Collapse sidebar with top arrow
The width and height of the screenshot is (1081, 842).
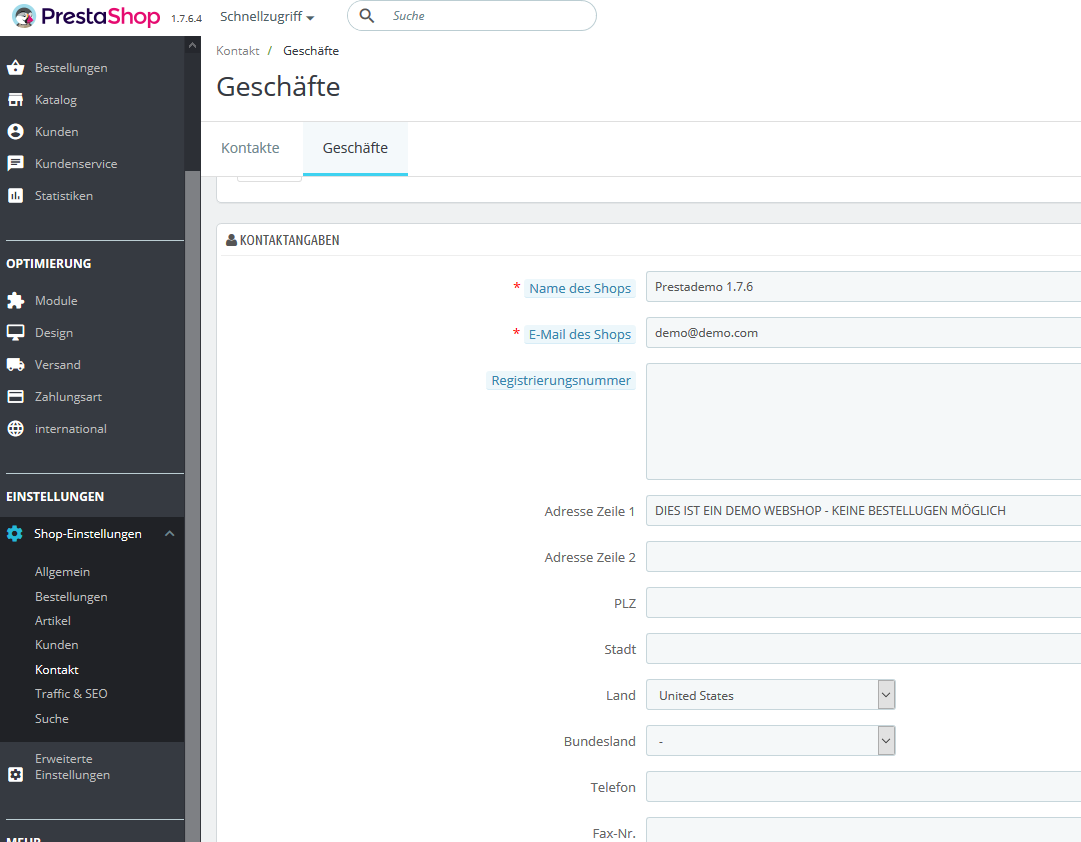click(x=192, y=45)
